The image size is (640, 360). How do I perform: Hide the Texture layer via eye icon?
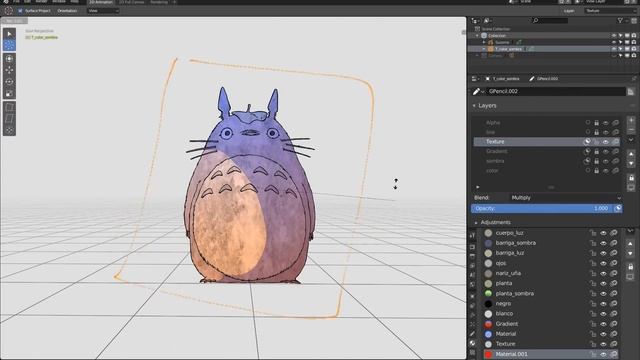coord(606,142)
